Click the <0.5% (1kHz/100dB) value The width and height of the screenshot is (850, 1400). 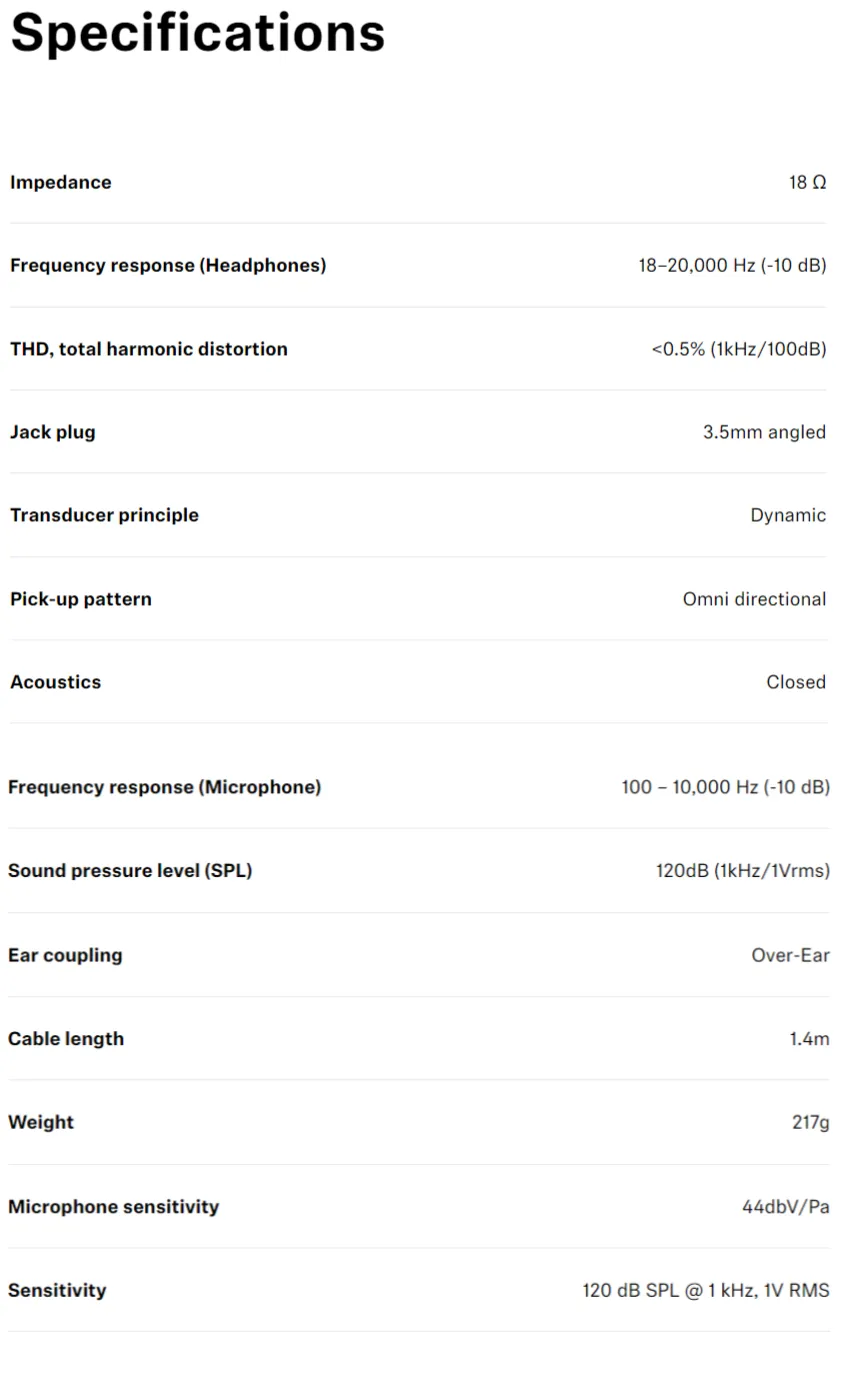pyautogui.click(x=739, y=349)
